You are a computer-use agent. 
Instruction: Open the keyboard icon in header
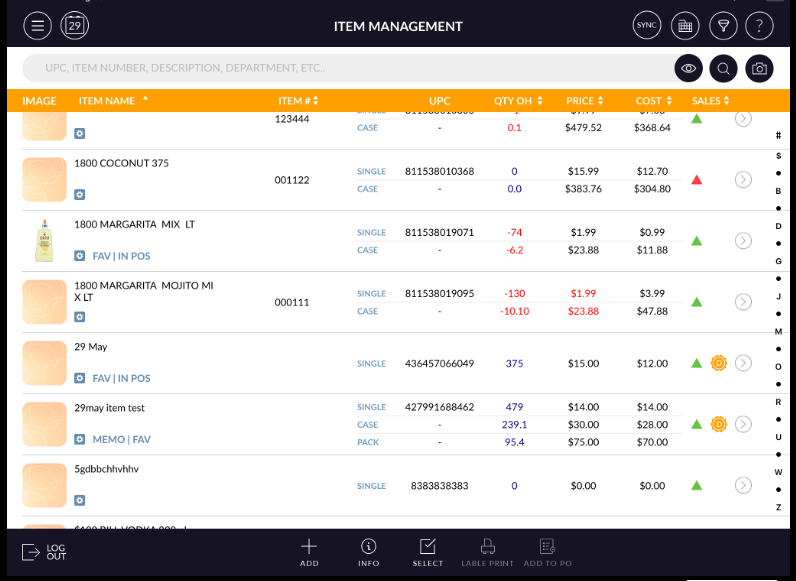click(685, 26)
